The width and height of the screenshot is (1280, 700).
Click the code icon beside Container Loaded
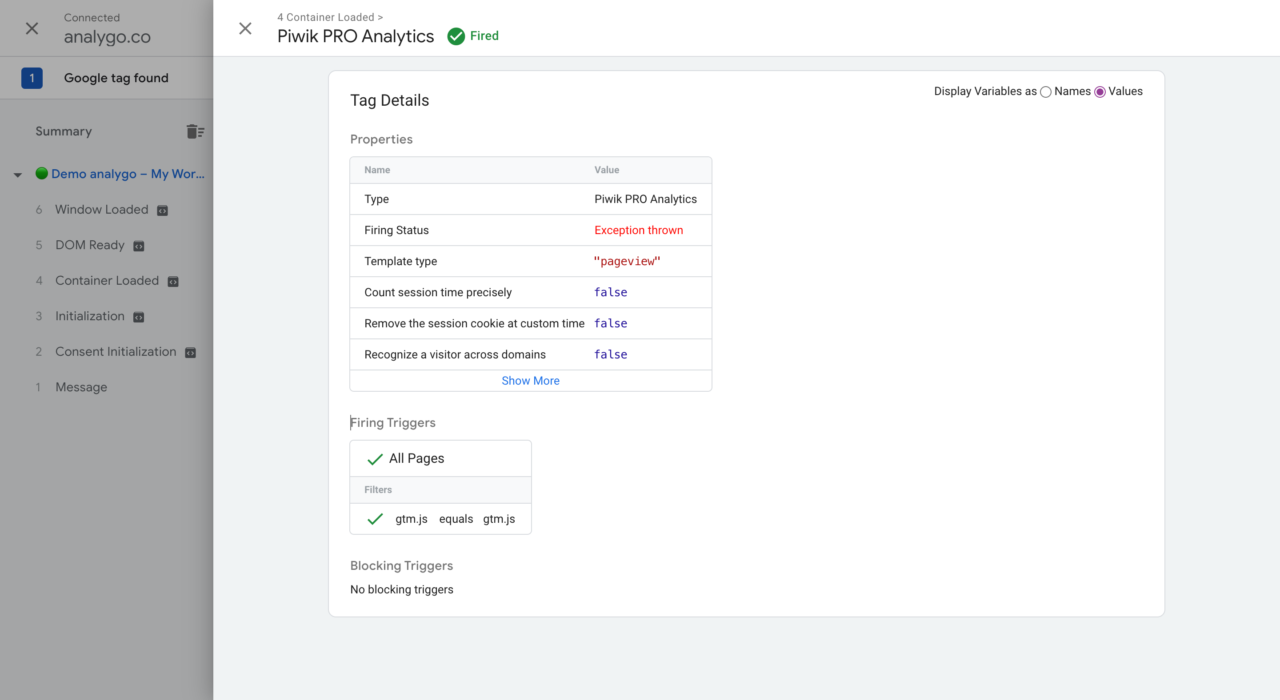173,281
